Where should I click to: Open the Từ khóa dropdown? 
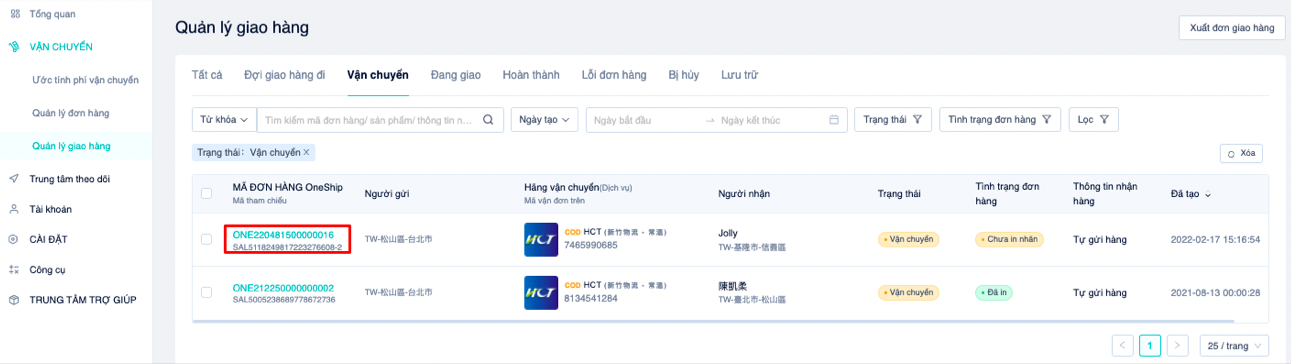point(224,120)
